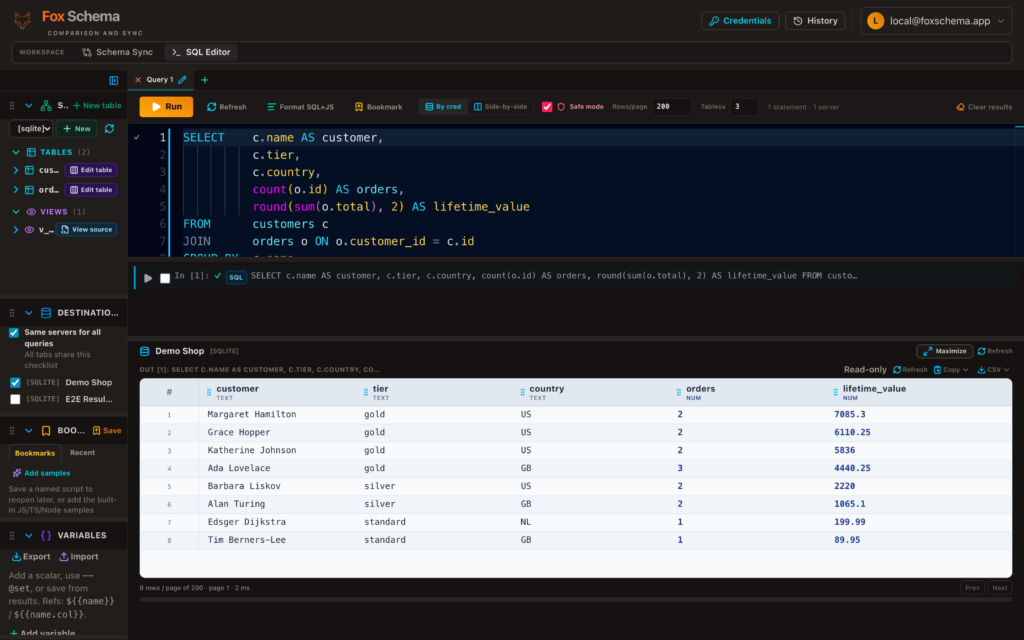Refresh schema tree icon
The height and width of the screenshot is (640, 1024).
point(109,129)
